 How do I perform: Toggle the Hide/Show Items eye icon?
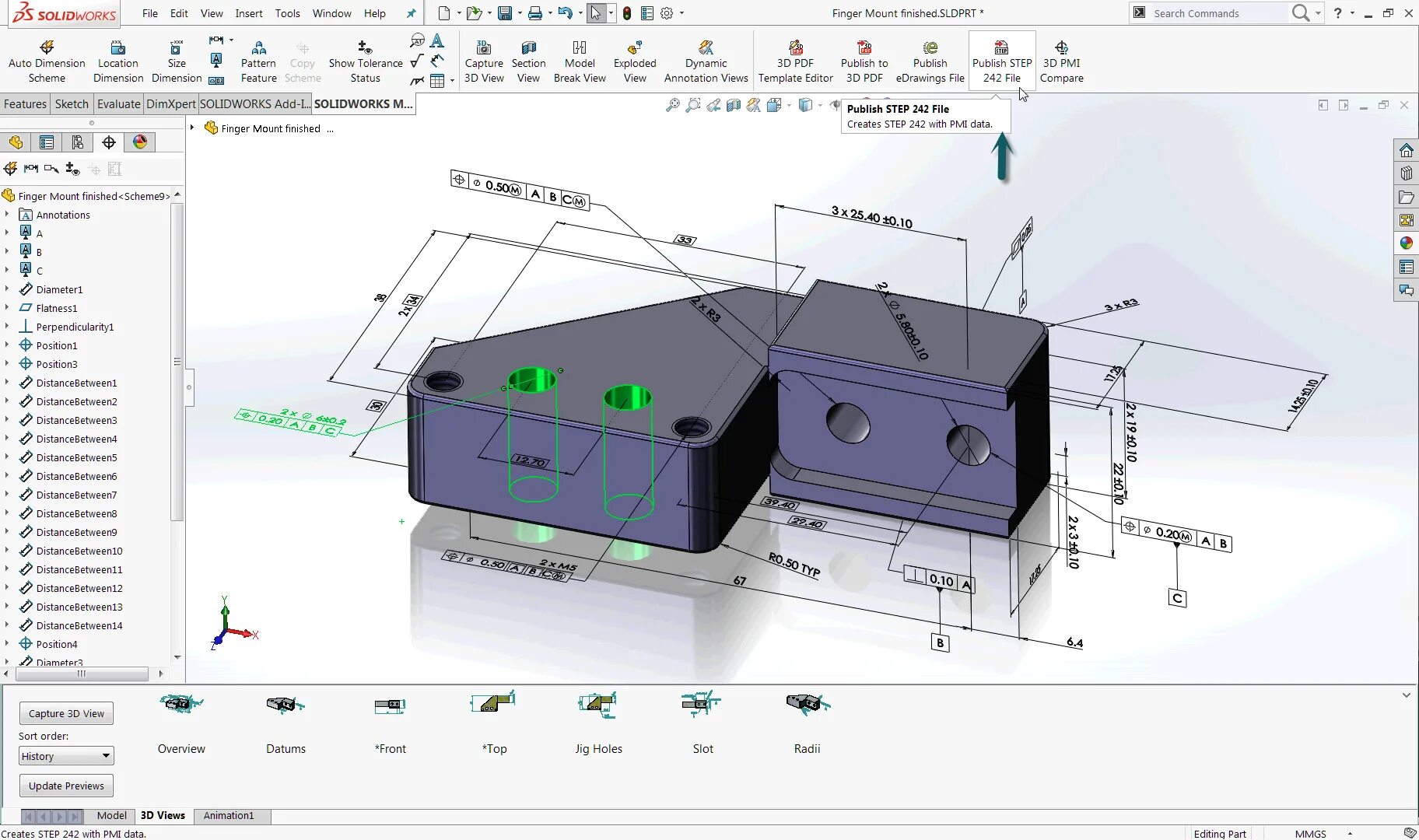(836, 105)
